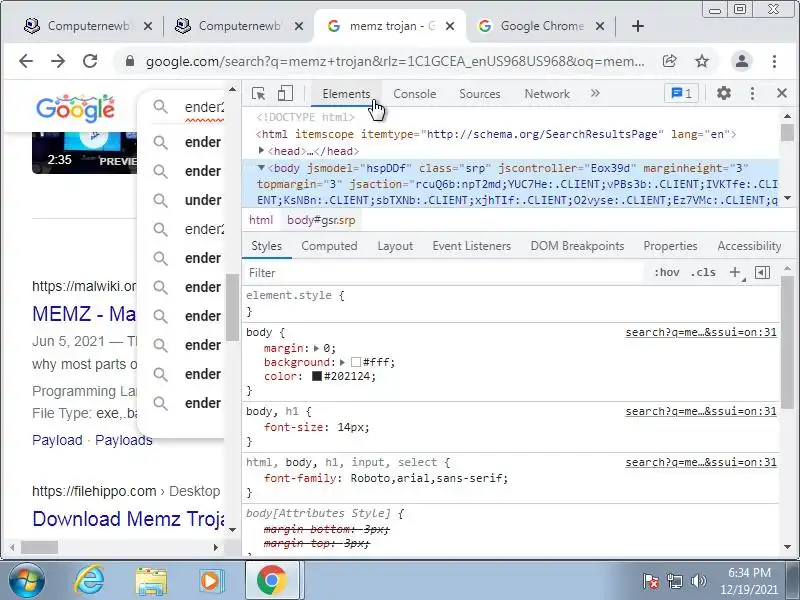Open the Payload sublink
Image resolution: width=800 pixels, height=600 pixels.
tap(57, 440)
